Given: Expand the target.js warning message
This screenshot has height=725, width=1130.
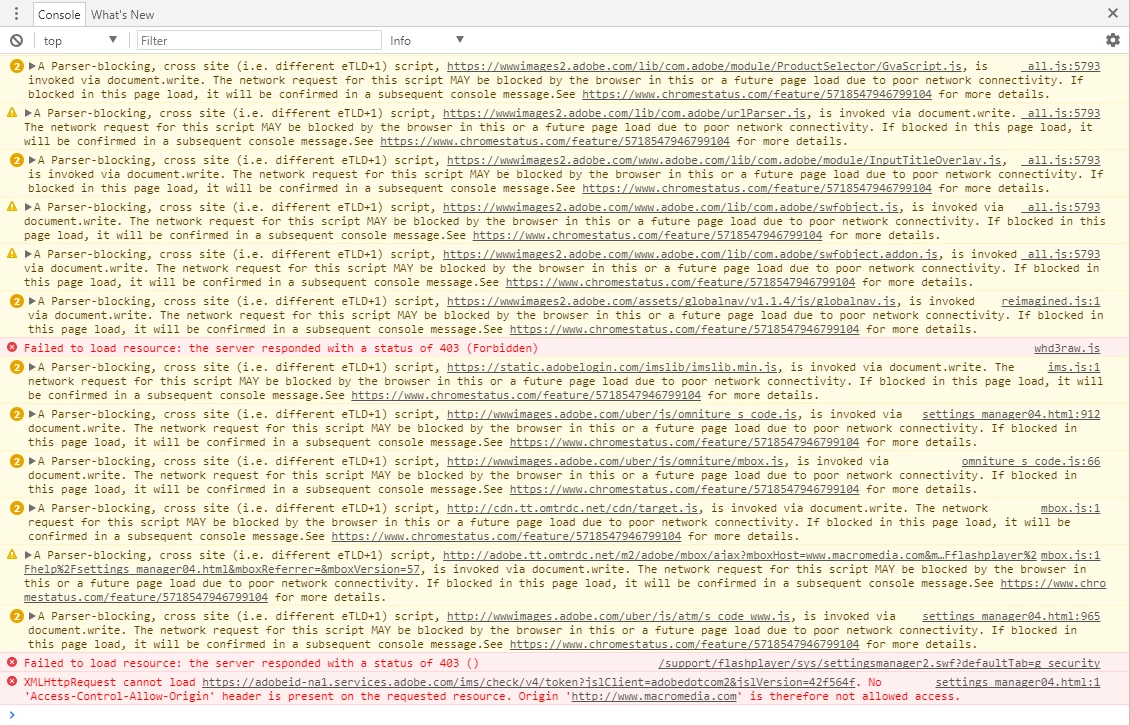Looking at the screenshot, I should tap(32, 508).
